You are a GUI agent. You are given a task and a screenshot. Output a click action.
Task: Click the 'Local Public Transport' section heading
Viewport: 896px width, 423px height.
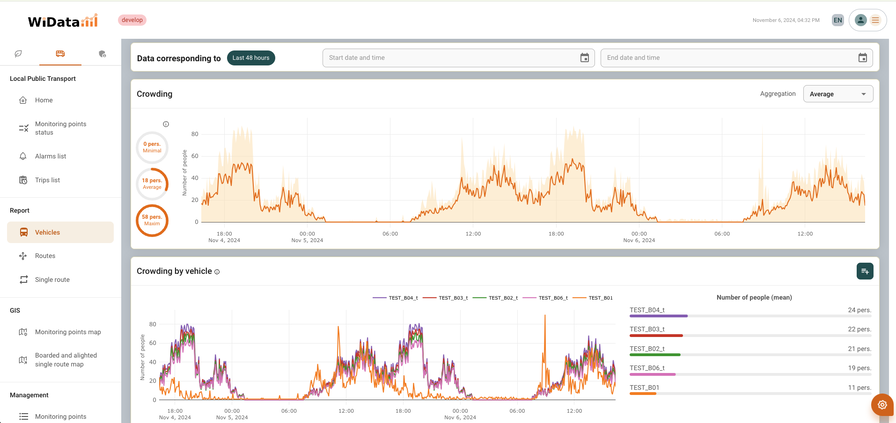(43, 79)
